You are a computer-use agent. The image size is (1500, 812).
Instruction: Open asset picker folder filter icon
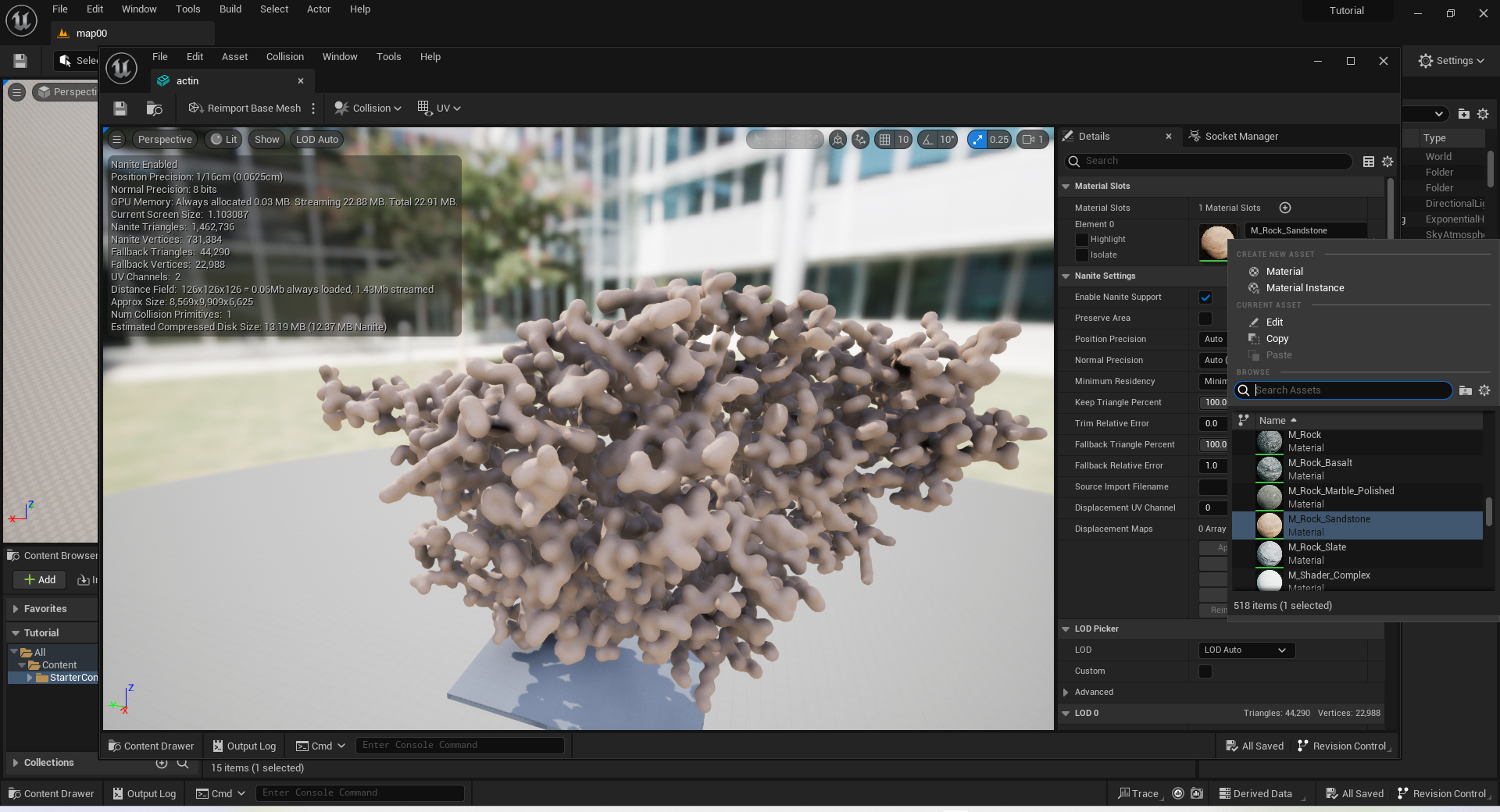click(1466, 390)
